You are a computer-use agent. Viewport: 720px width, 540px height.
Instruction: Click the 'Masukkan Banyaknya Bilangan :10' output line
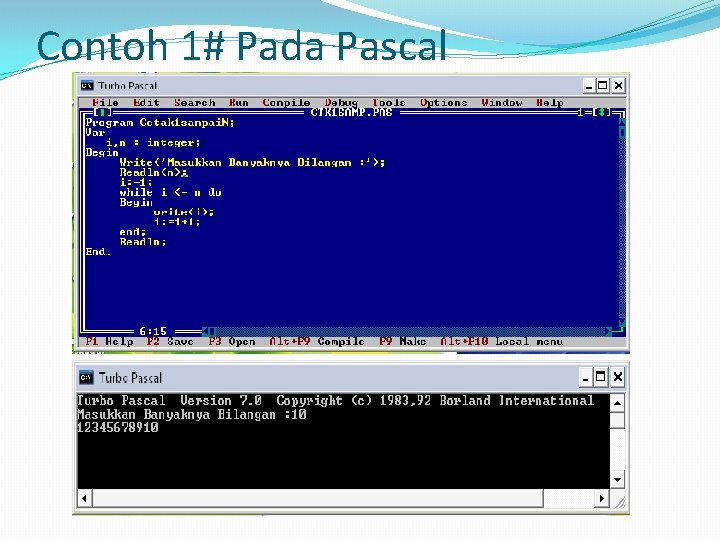click(x=192, y=414)
